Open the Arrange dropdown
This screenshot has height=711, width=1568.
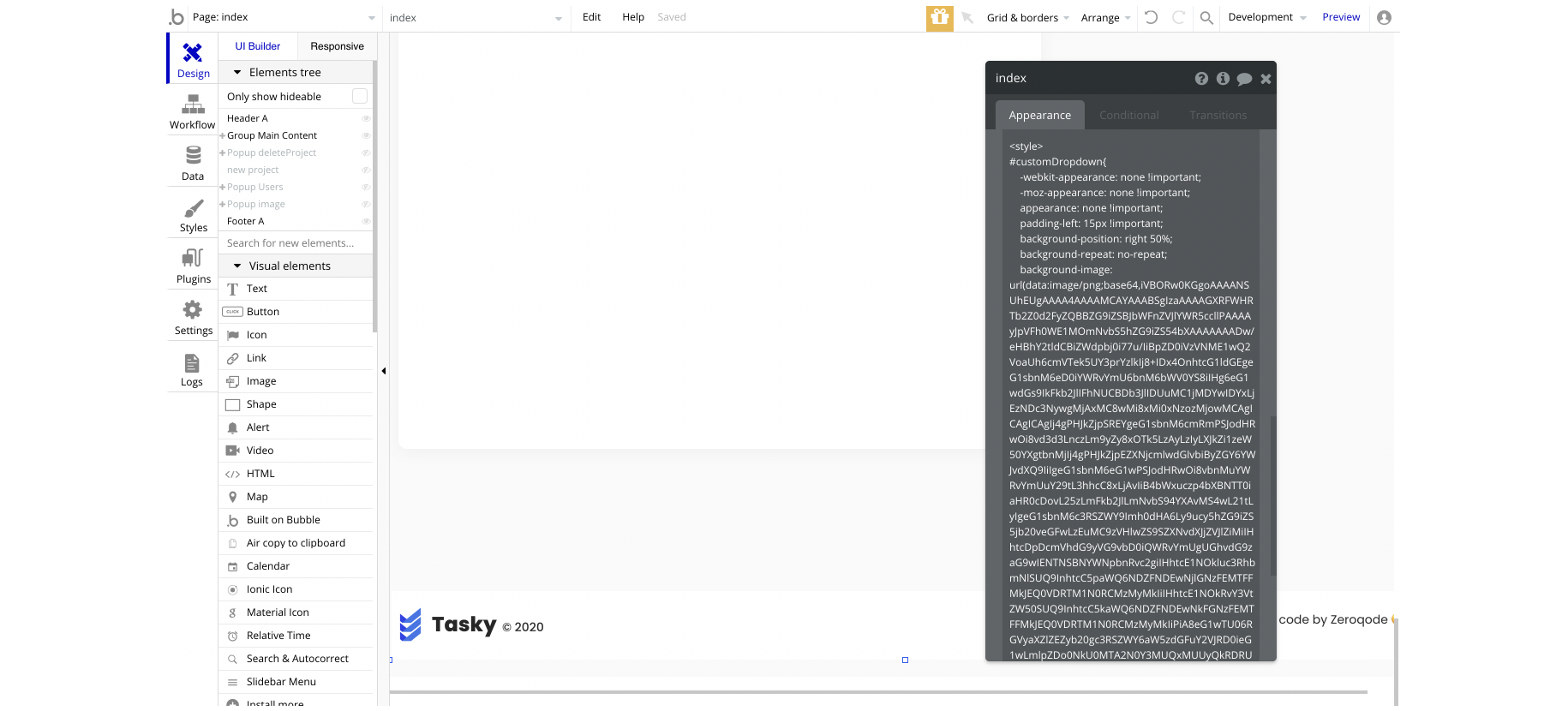click(x=1105, y=17)
